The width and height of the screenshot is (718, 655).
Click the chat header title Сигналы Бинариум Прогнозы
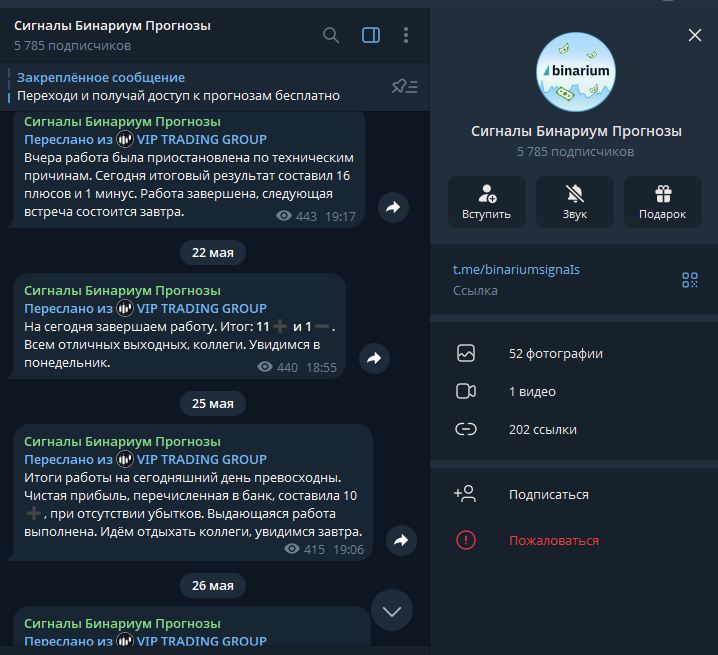112,26
